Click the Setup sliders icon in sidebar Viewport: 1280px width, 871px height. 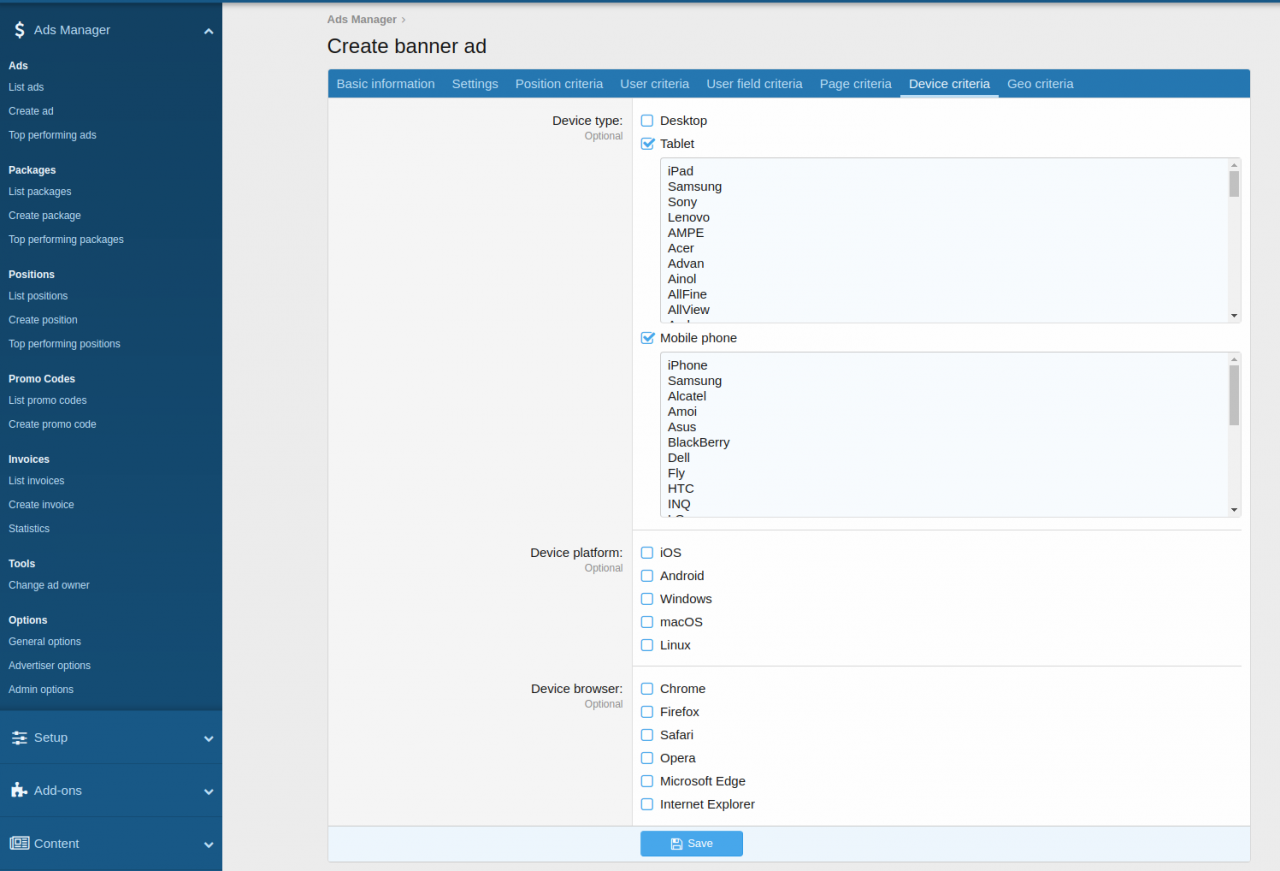(19, 737)
